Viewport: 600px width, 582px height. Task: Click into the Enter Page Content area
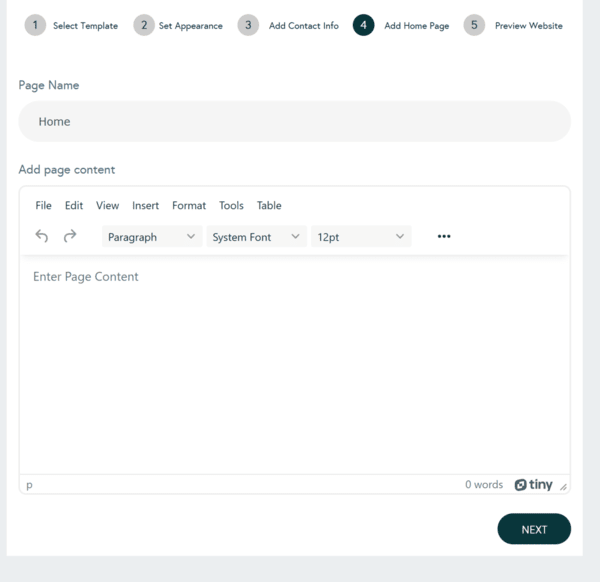click(294, 360)
